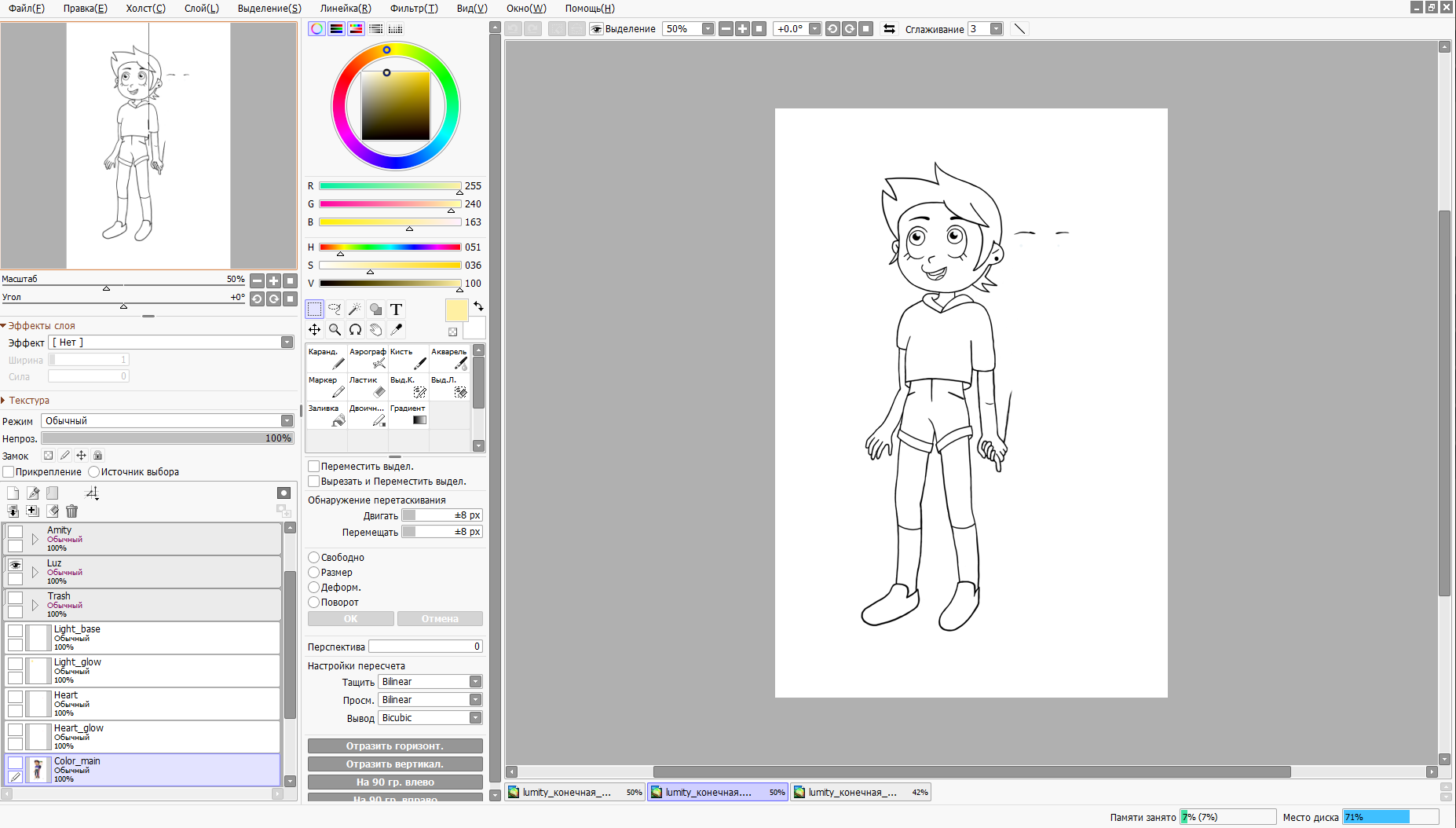This screenshot has width=1456, height=828.
Task: Click the clear layer eraser icon
Action: 53,511
